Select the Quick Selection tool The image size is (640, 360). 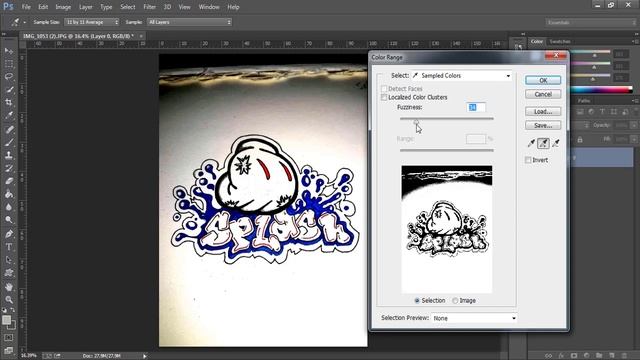click(x=9, y=89)
